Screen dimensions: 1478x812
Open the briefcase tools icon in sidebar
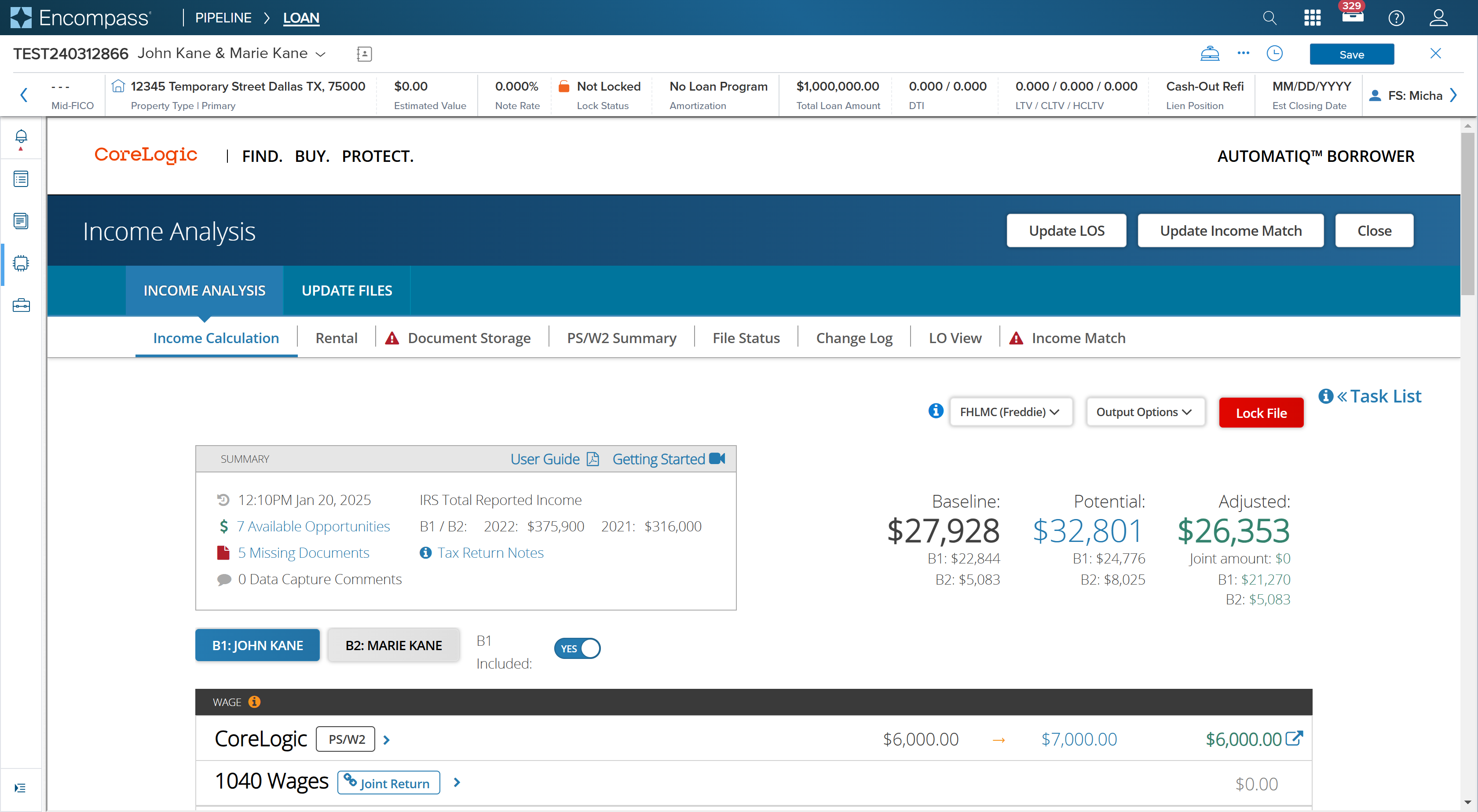coord(21,305)
